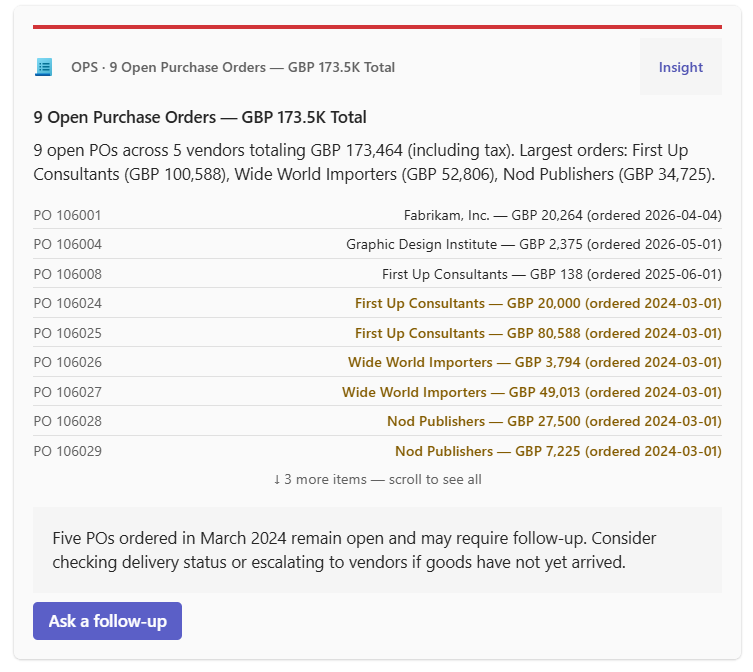Click First Up Consultants GBP 138 entry
This screenshot has width=753, height=672.
[x=552, y=274]
